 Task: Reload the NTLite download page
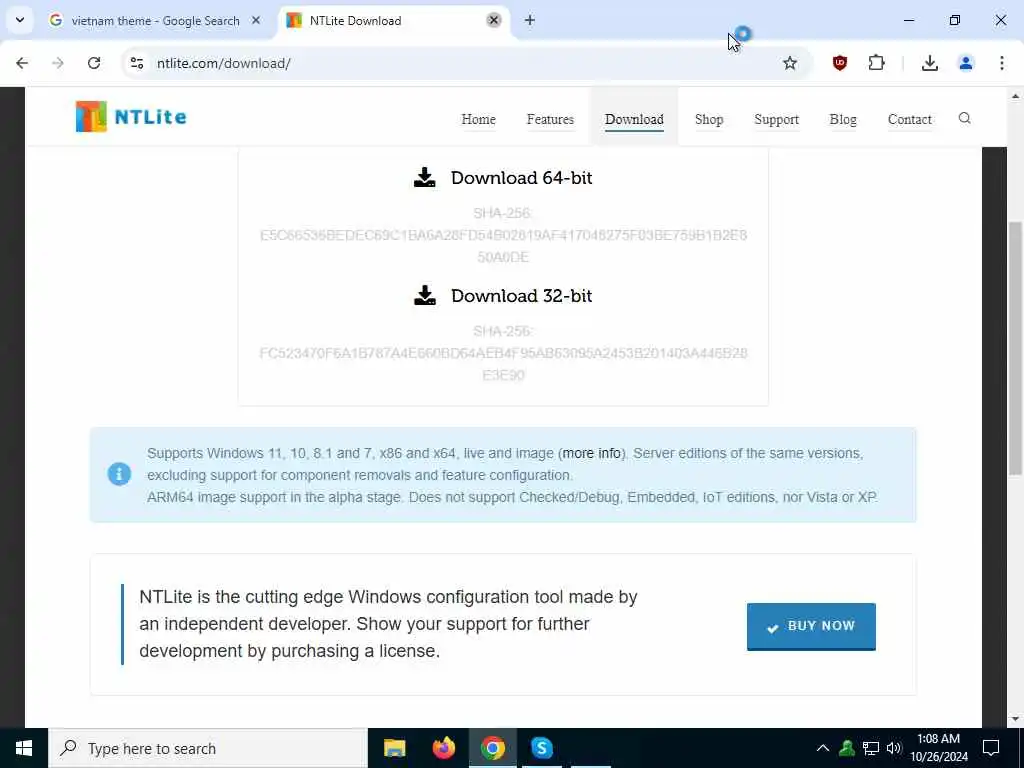pos(94,63)
